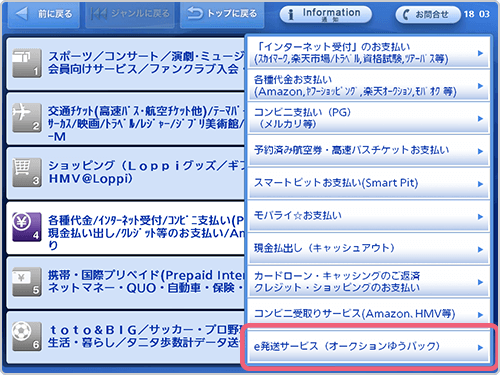The height and width of the screenshot is (375, 500).
Task: Click the grayed ジャンルに戻る button
Action: [x=130, y=14]
